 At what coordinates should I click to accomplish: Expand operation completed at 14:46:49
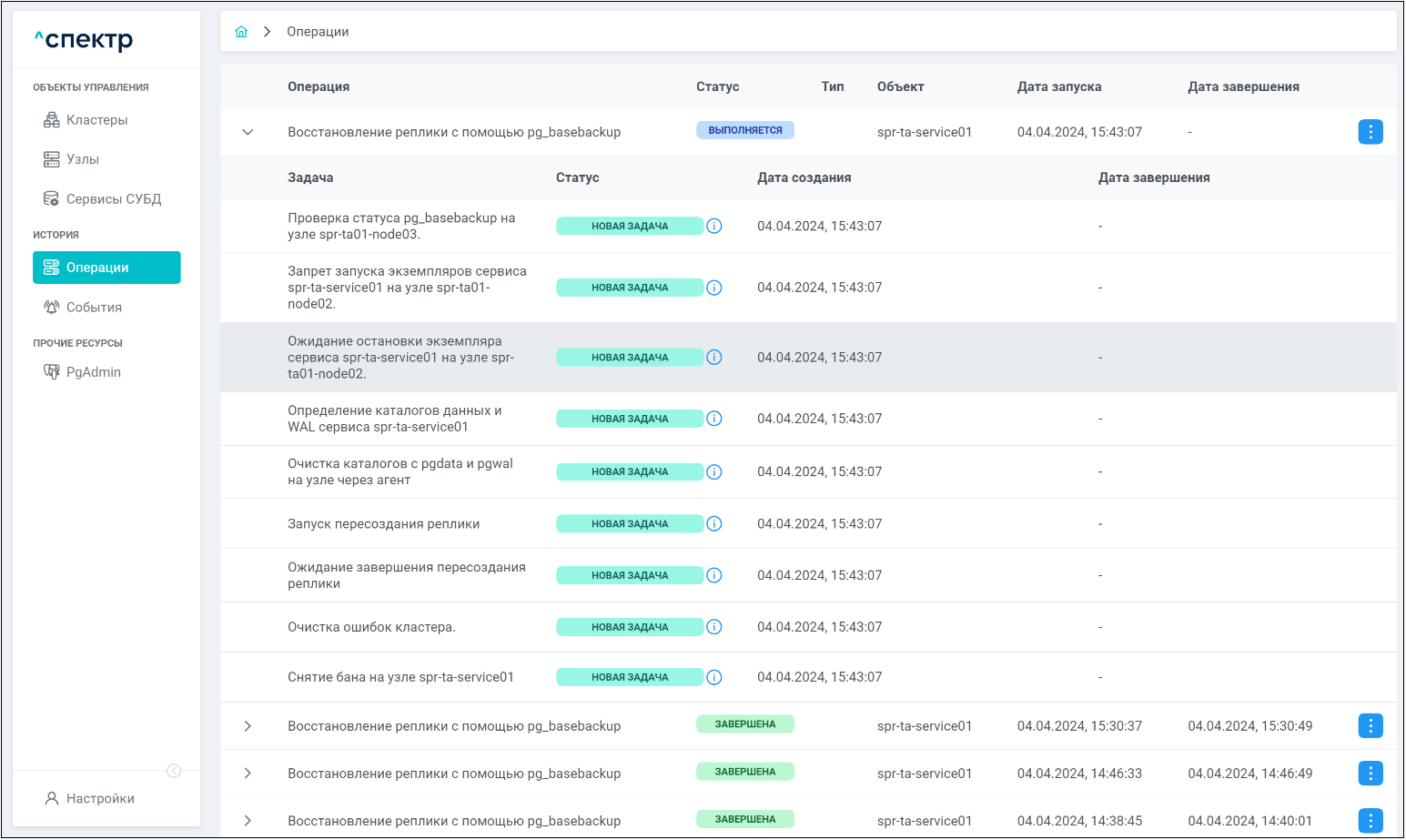[x=248, y=774]
